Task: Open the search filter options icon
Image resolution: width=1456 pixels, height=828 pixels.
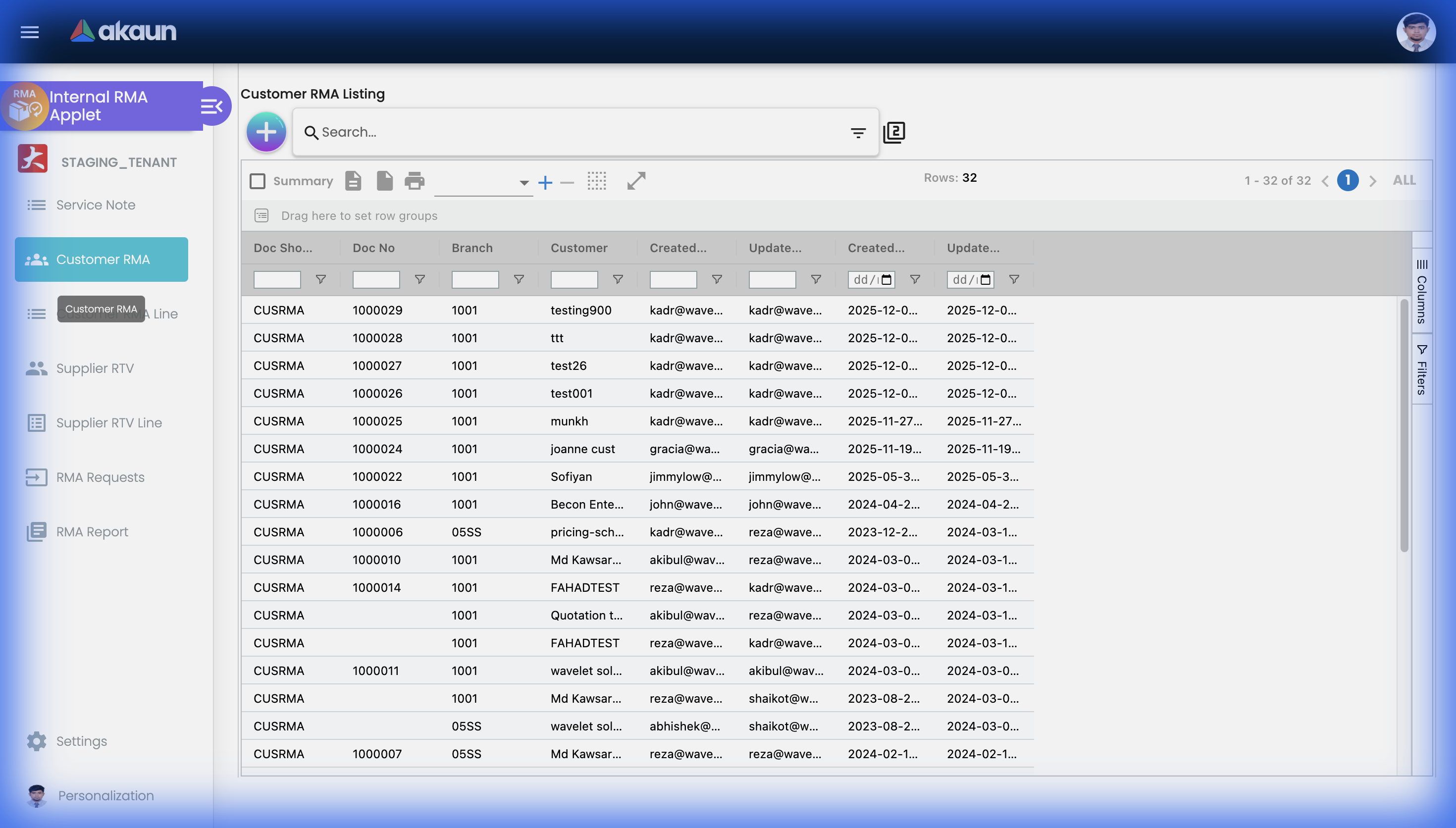Action: pos(858,132)
